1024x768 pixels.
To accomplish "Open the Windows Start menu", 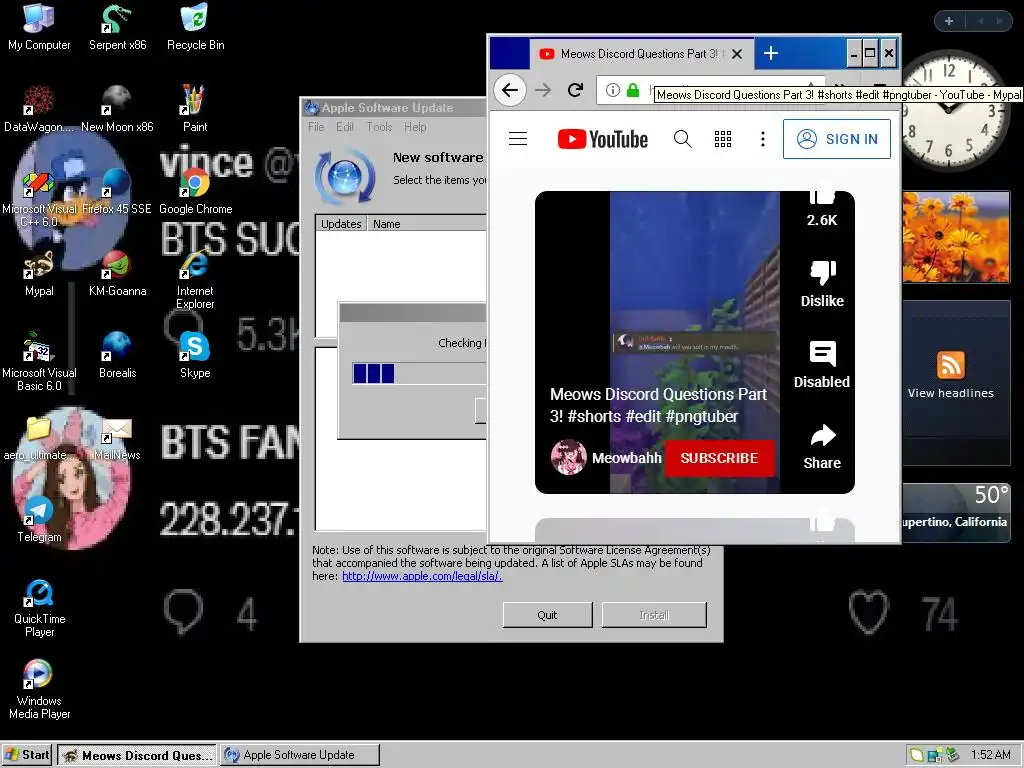I will coord(27,754).
